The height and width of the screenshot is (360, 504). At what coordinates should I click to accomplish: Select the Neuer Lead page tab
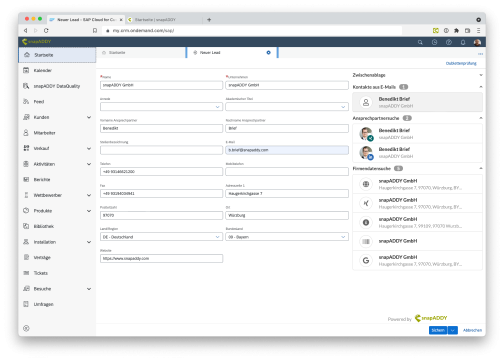point(232,53)
